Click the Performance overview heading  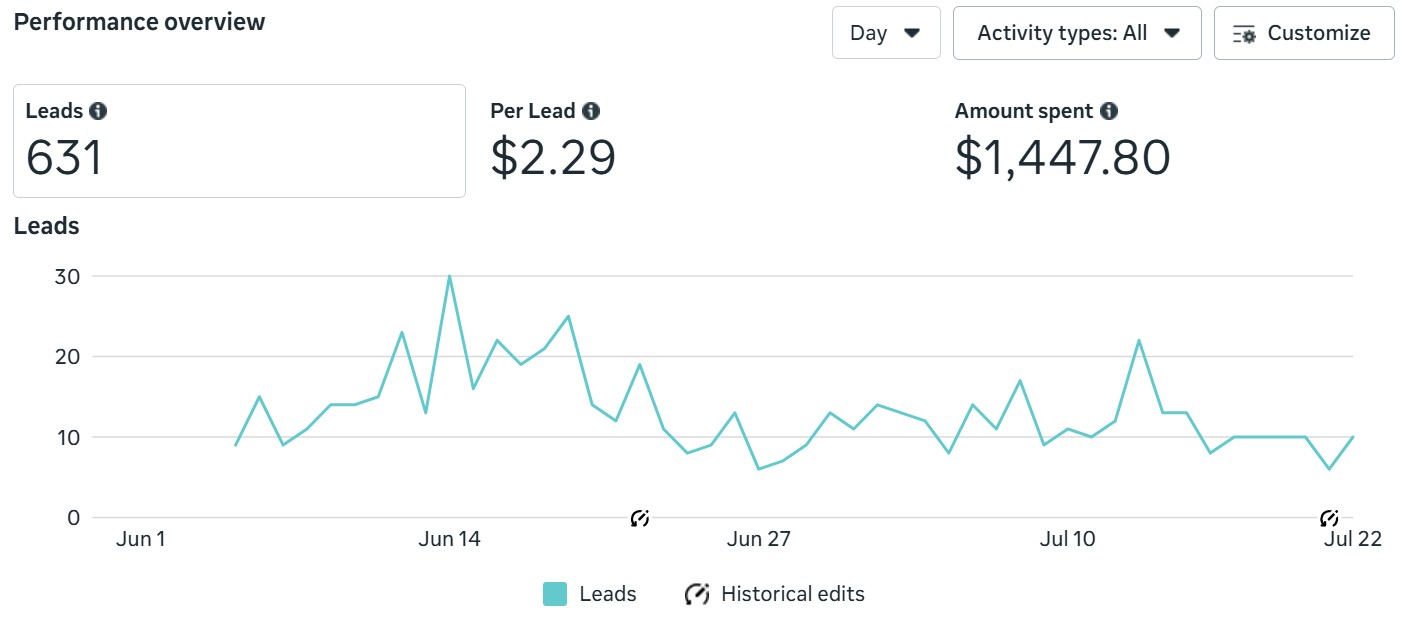[139, 22]
